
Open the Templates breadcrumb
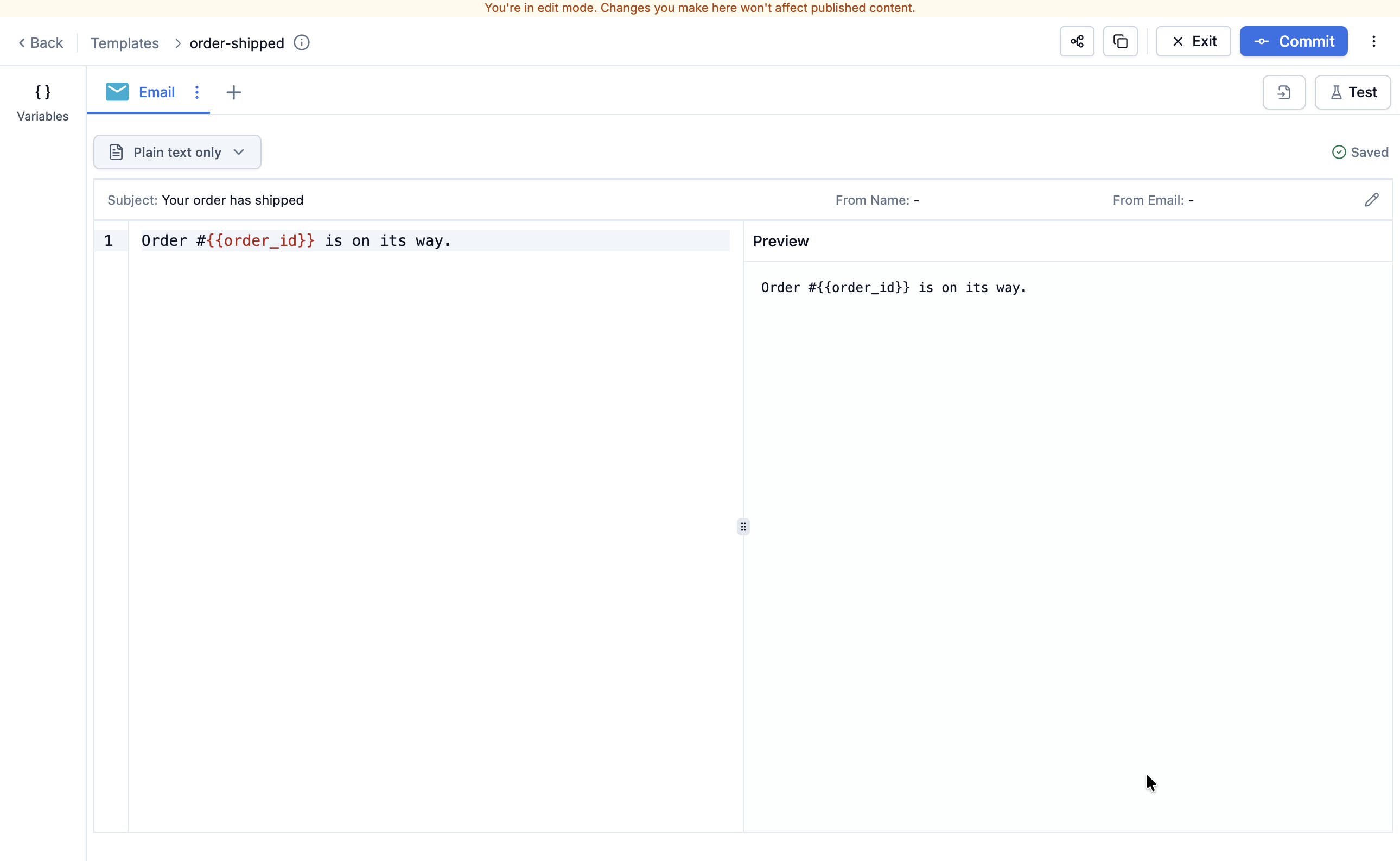point(125,43)
